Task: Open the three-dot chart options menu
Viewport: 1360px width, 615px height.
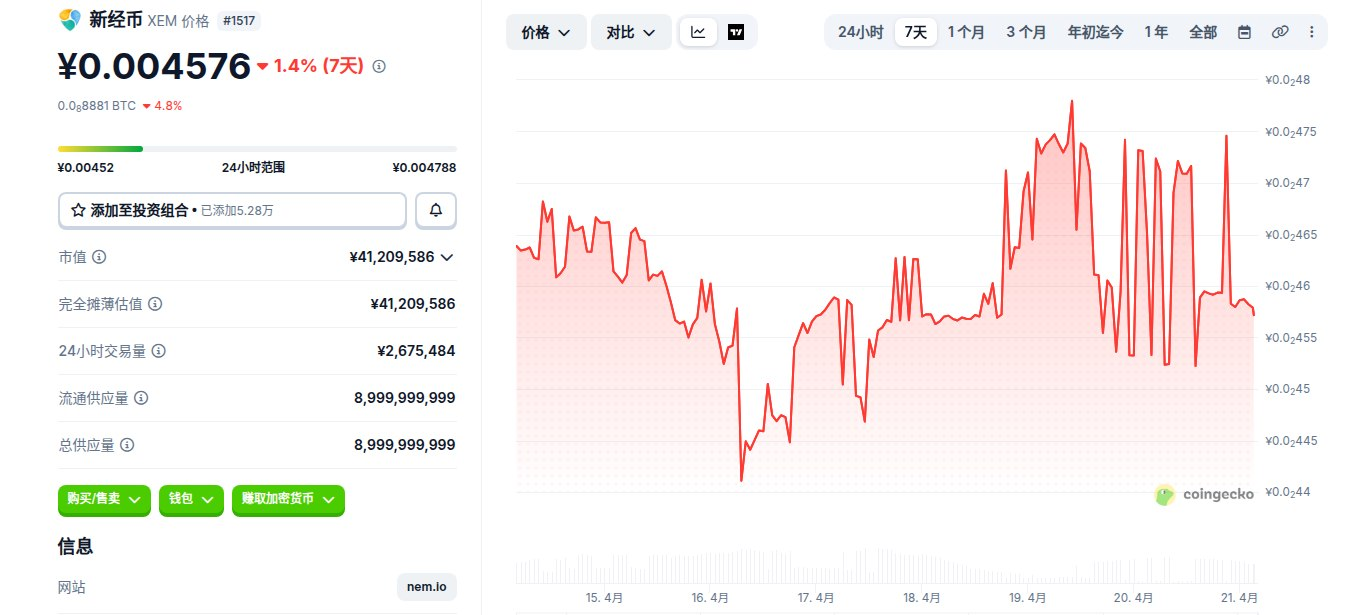Action: (x=1311, y=32)
